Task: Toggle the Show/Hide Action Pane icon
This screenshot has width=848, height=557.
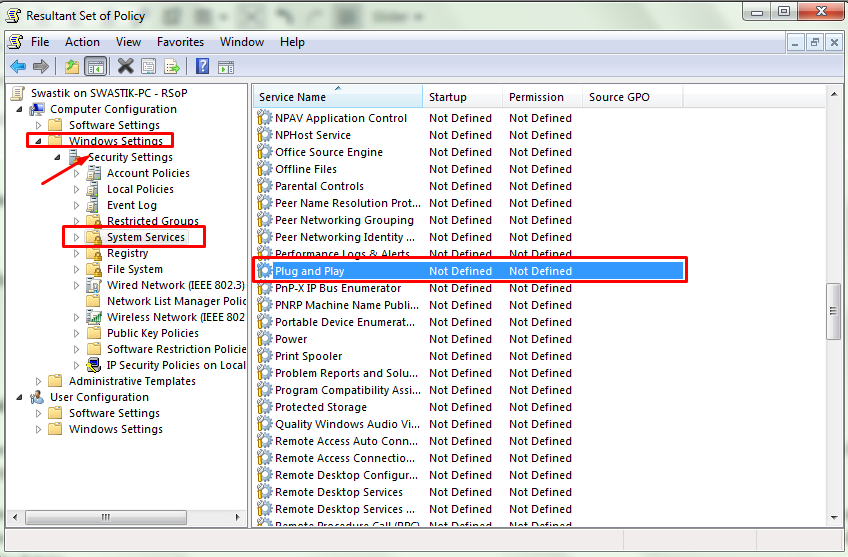Action: pyautogui.click(x=226, y=67)
